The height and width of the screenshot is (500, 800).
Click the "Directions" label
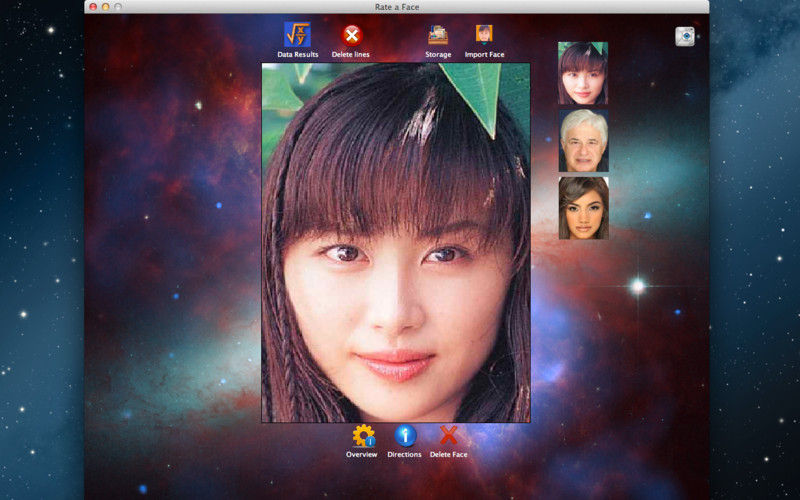pyautogui.click(x=404, y=455)
